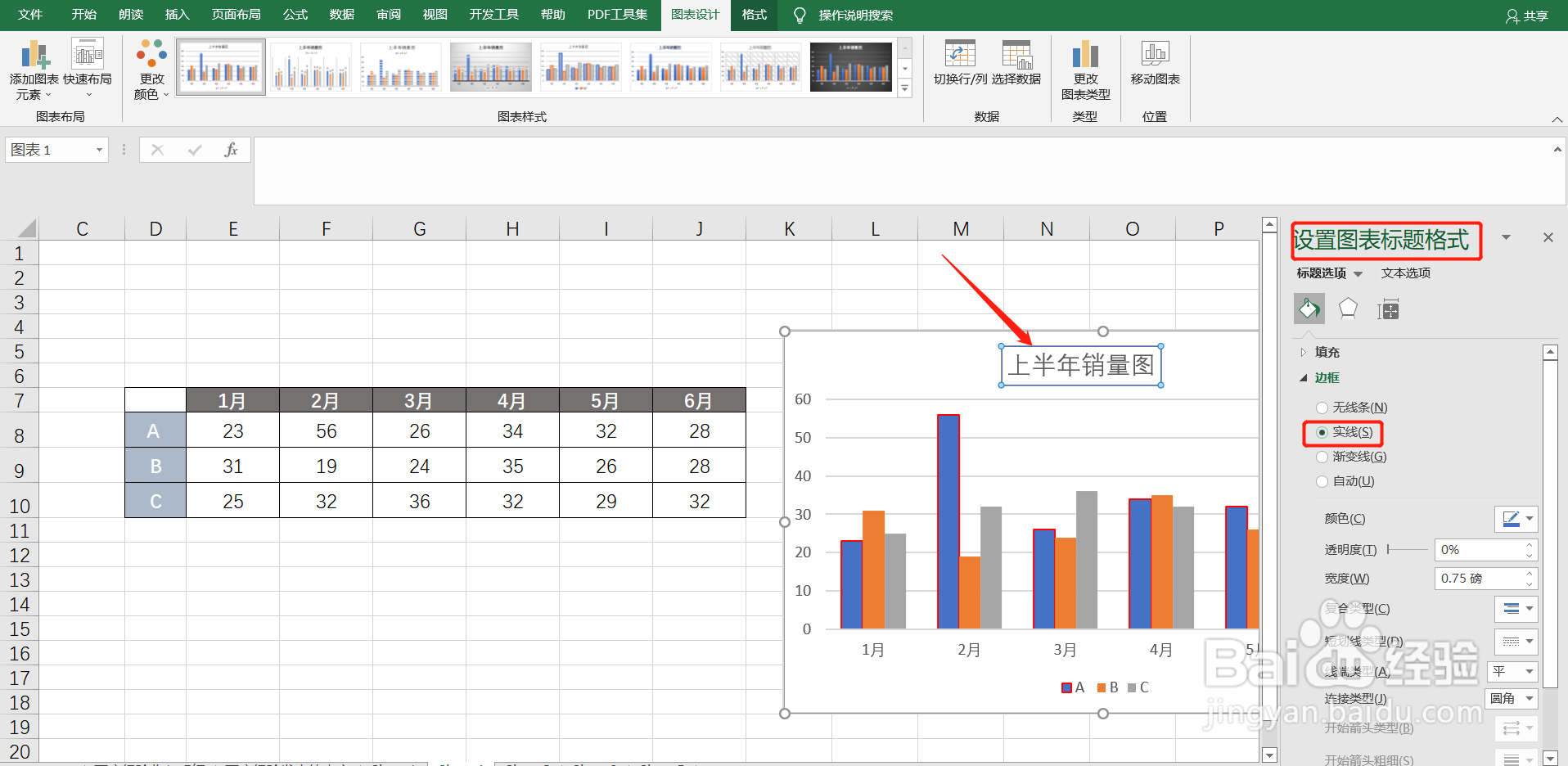Click the cancel X icon in formula bar
The width and height of the screenshot is (1568, 766).
coord(158,150)
